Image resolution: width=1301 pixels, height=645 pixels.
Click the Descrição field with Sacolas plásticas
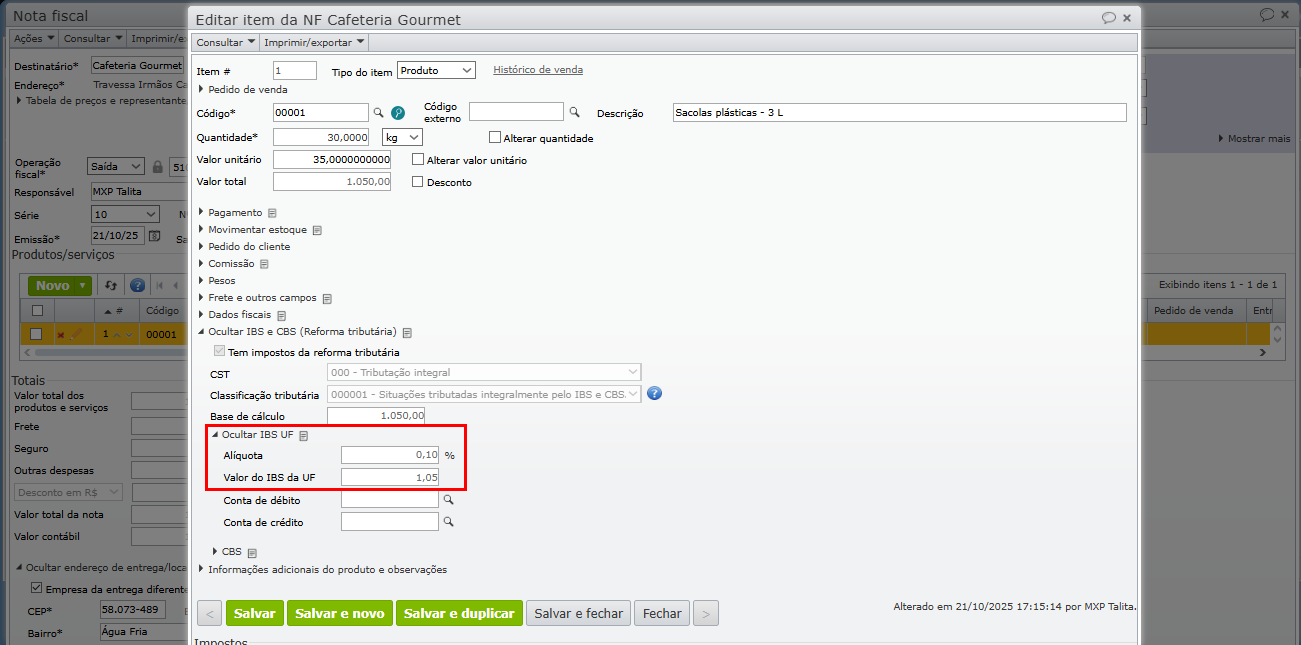pos(900,113)
